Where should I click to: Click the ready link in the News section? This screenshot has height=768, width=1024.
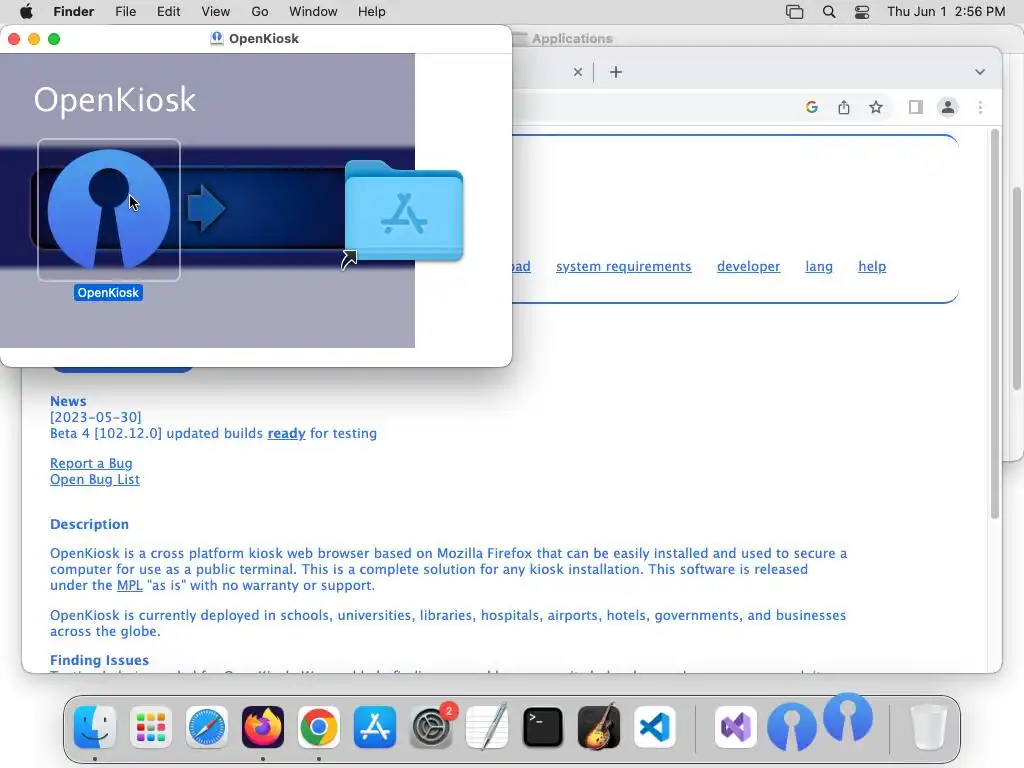point(286,434)
